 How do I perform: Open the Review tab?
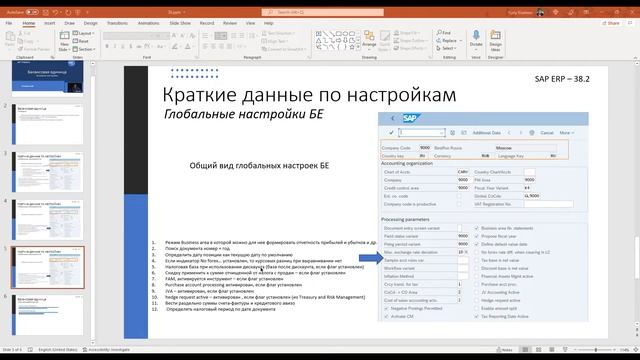(x=230, y=23)
